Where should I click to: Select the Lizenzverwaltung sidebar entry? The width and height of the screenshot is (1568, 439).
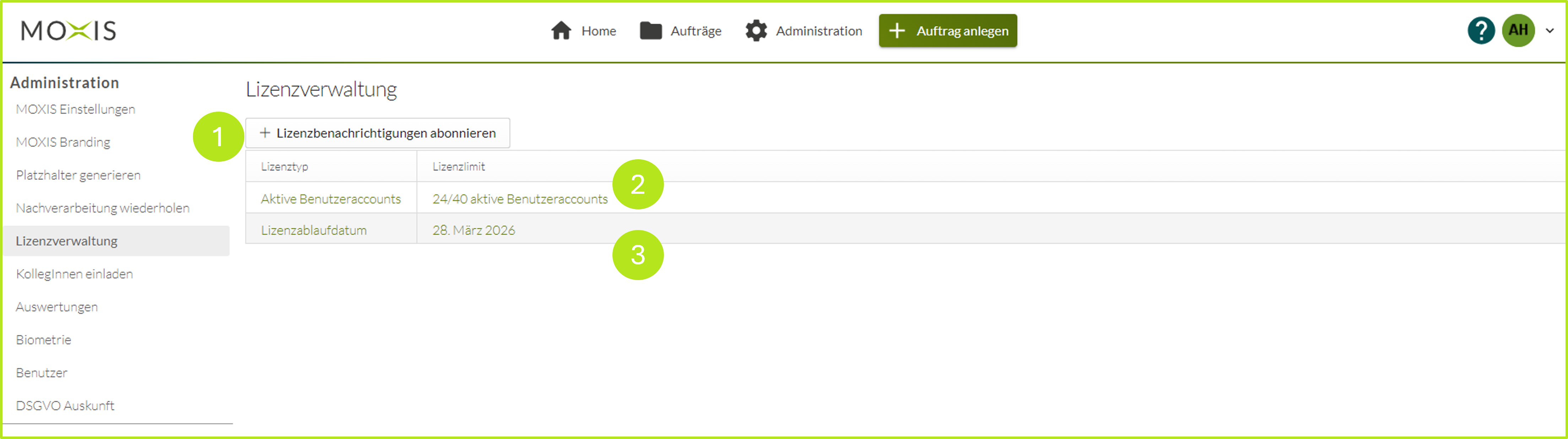(67, 241)
